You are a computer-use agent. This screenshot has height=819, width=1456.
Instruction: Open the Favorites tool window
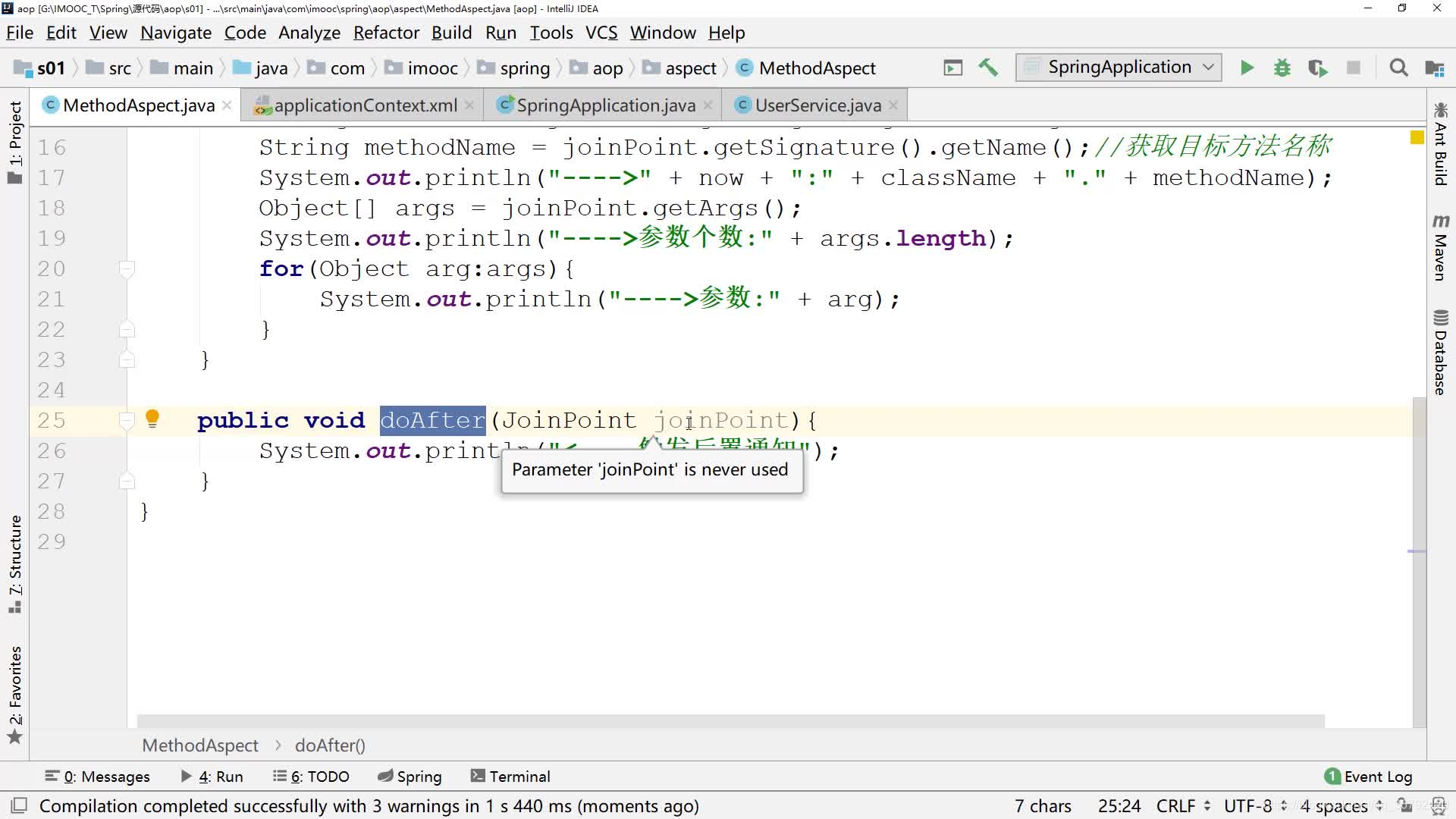pyautogui.click(x=14, y=695)
